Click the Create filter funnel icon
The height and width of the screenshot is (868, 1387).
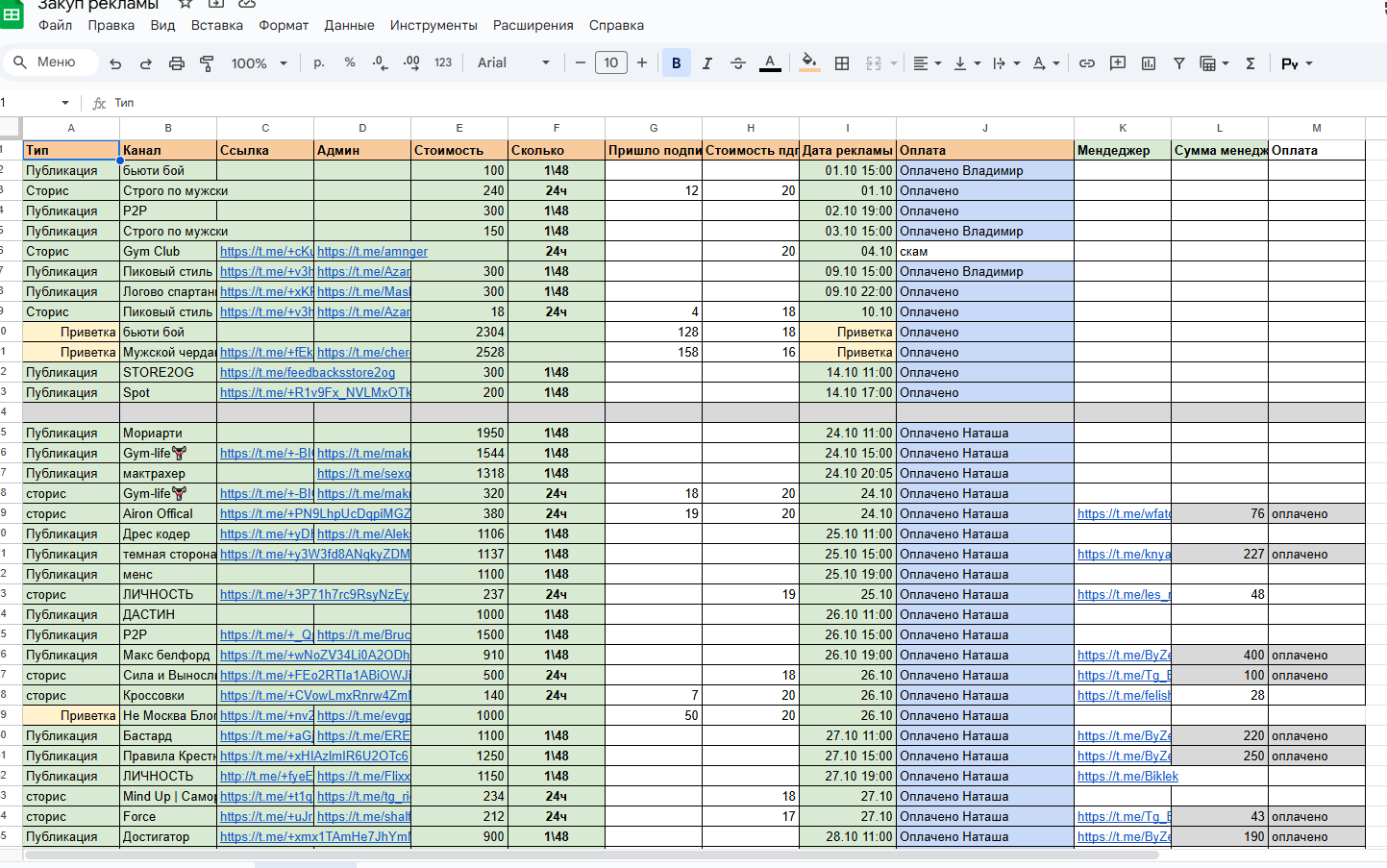tap(1179, 63)
